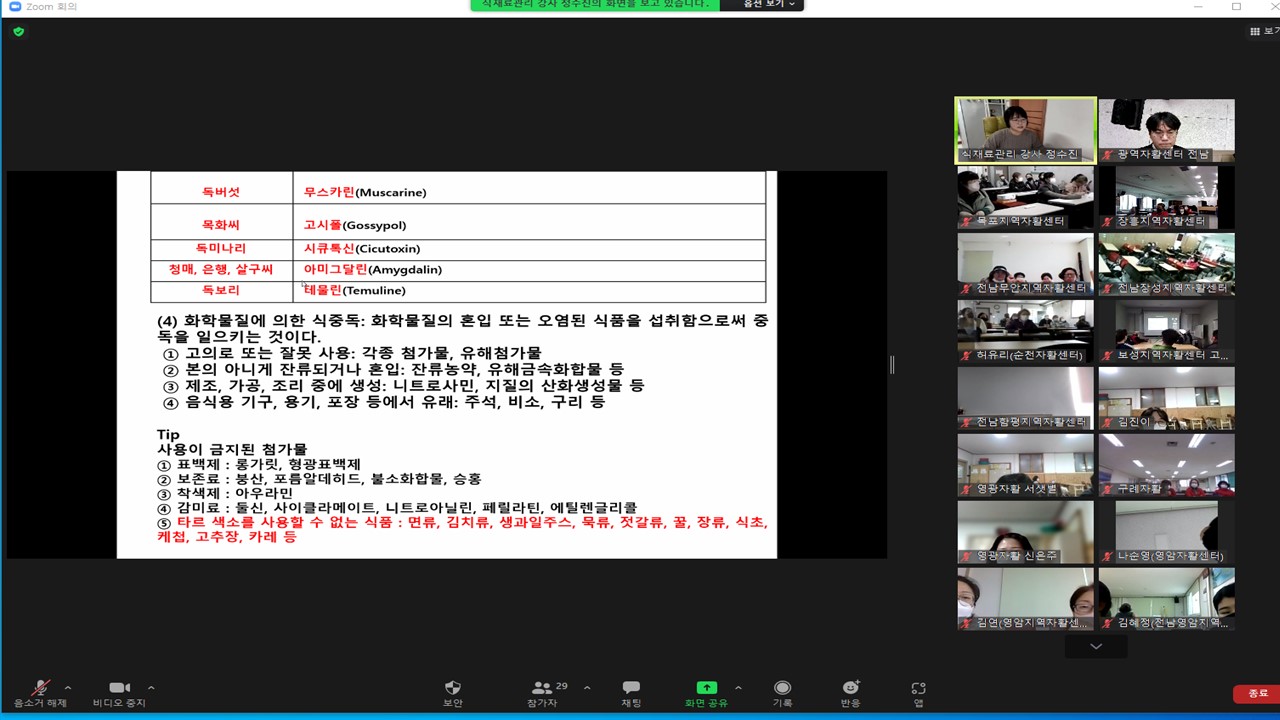Click the green 화면 공유 share screen icon
The width and height of the screenshot is (1280, 720).
coord(706,688)
